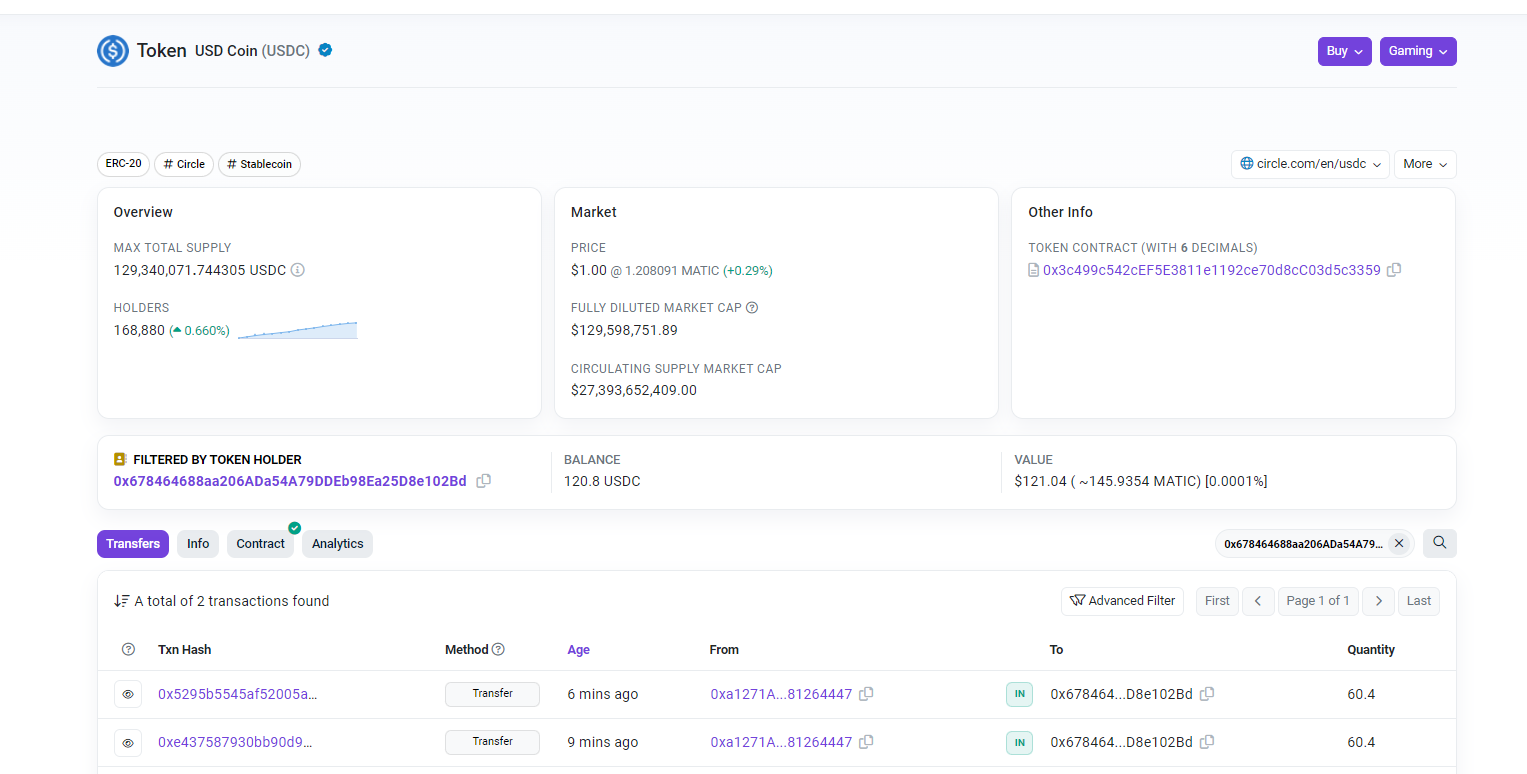
Task: Click the quantity 60.4 in the 6 mins ago row
Action: point(1361,694)
